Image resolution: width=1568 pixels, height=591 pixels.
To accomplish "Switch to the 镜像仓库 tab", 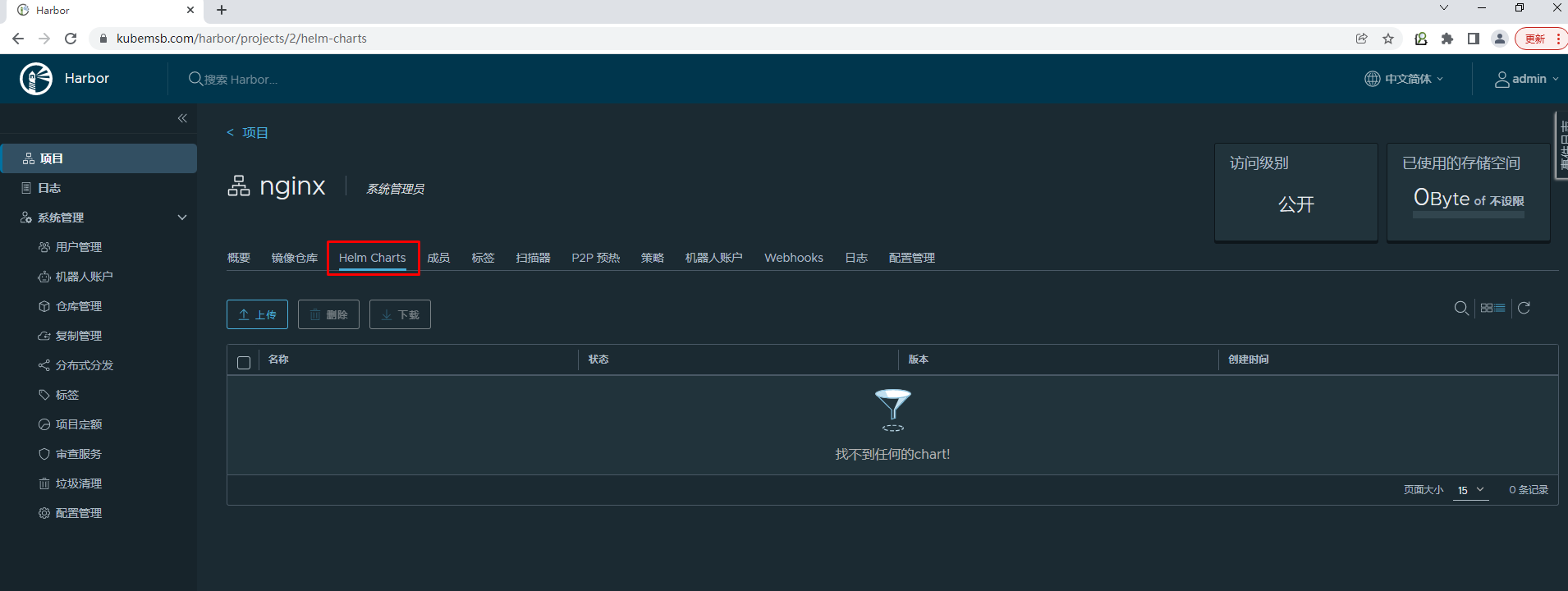I will click(295, 258).
